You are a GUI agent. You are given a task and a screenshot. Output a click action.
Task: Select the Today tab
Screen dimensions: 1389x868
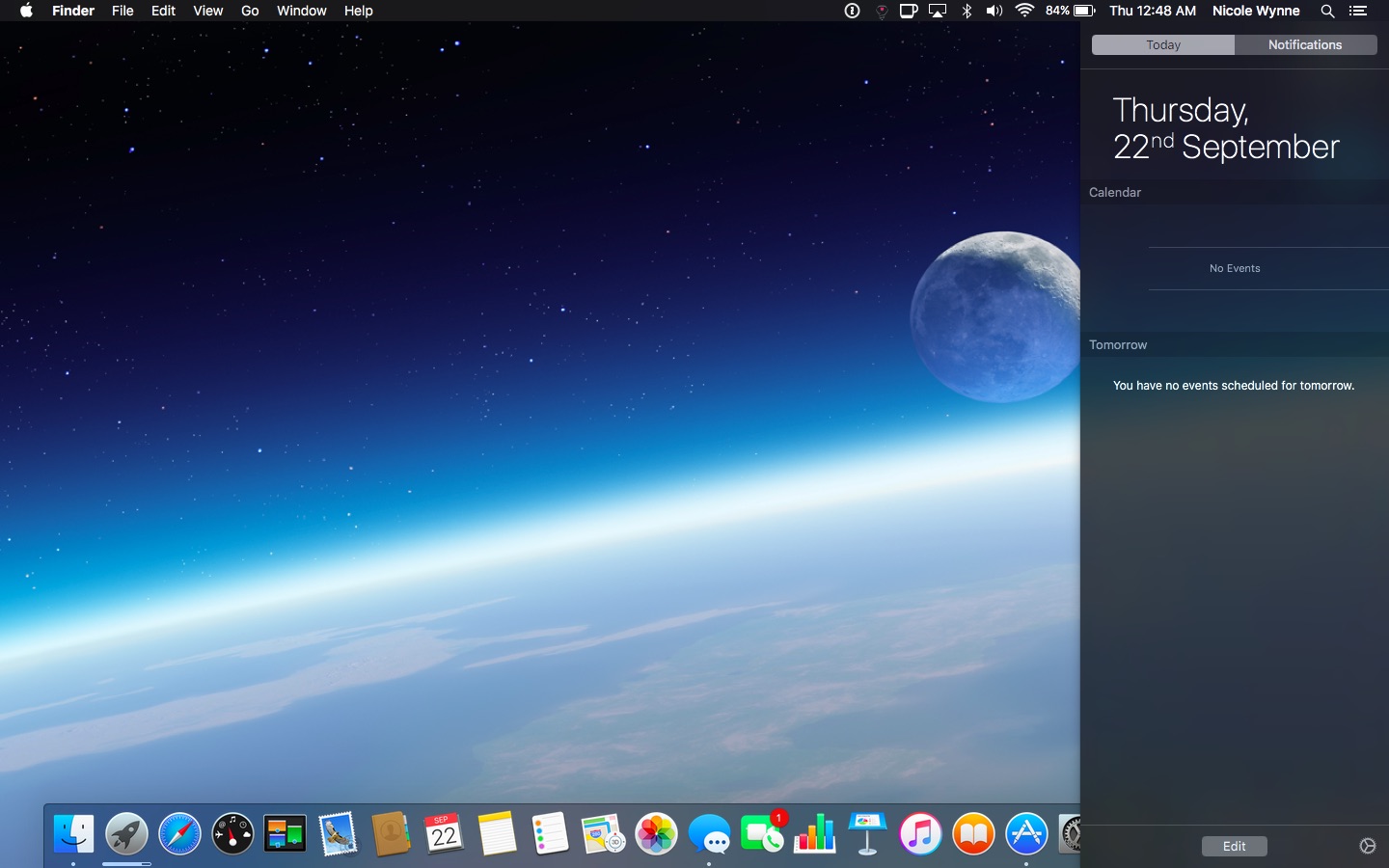coord(1163,45)
